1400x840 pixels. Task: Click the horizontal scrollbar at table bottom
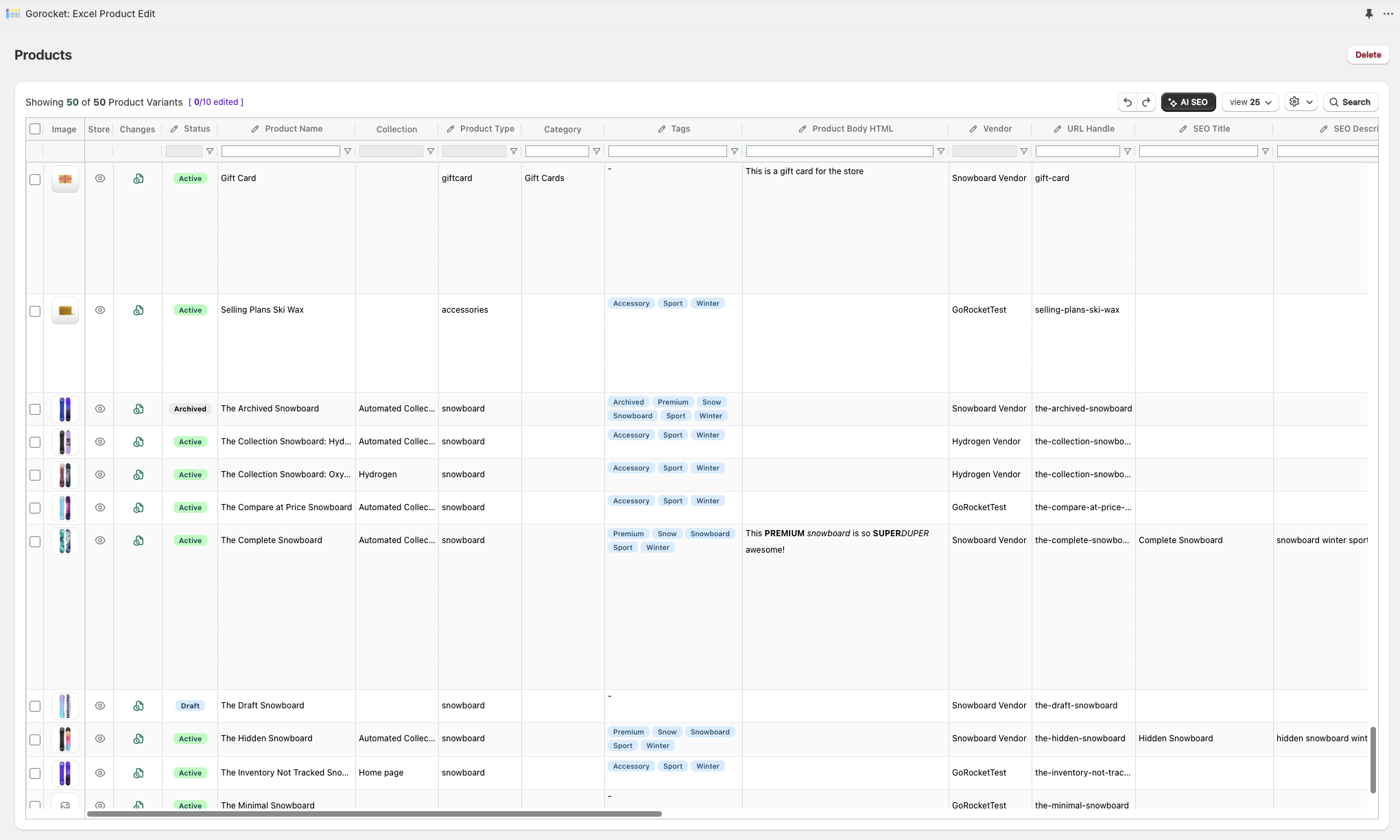point(375,814)
